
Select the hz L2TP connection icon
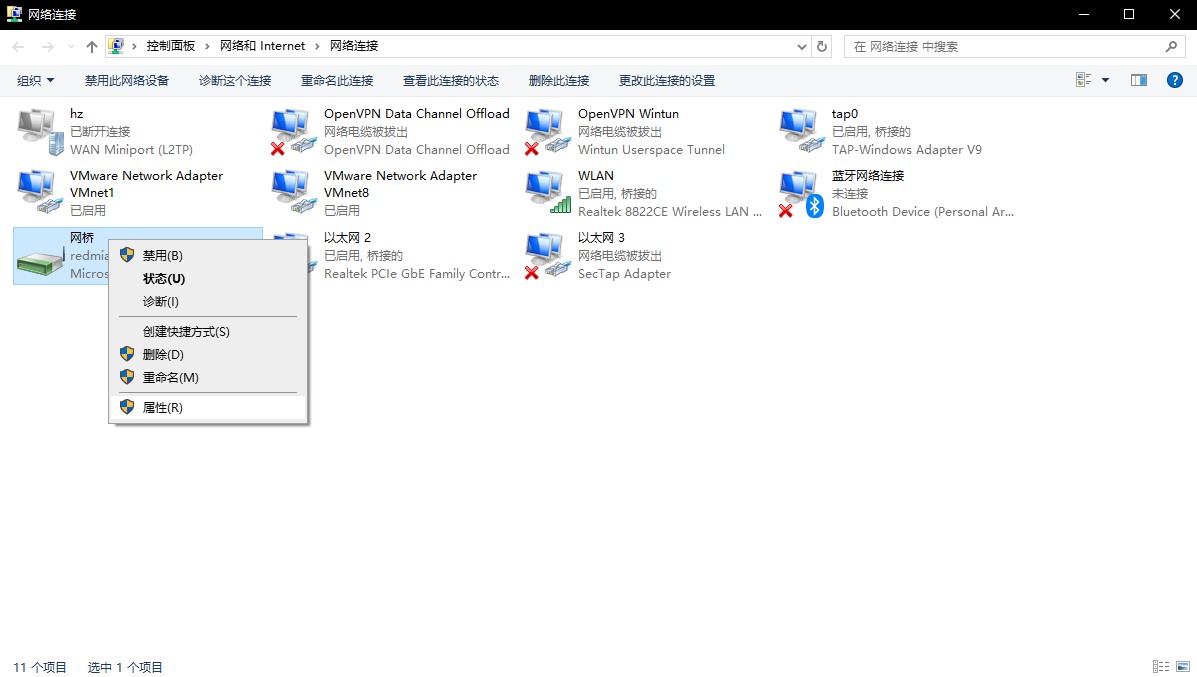tap(38, 131)
